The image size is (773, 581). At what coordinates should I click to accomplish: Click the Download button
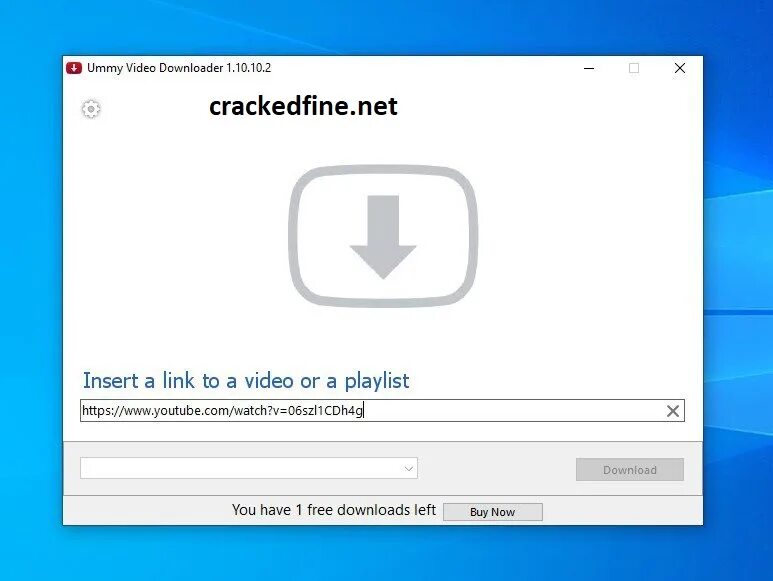click(x=630, y=470)
